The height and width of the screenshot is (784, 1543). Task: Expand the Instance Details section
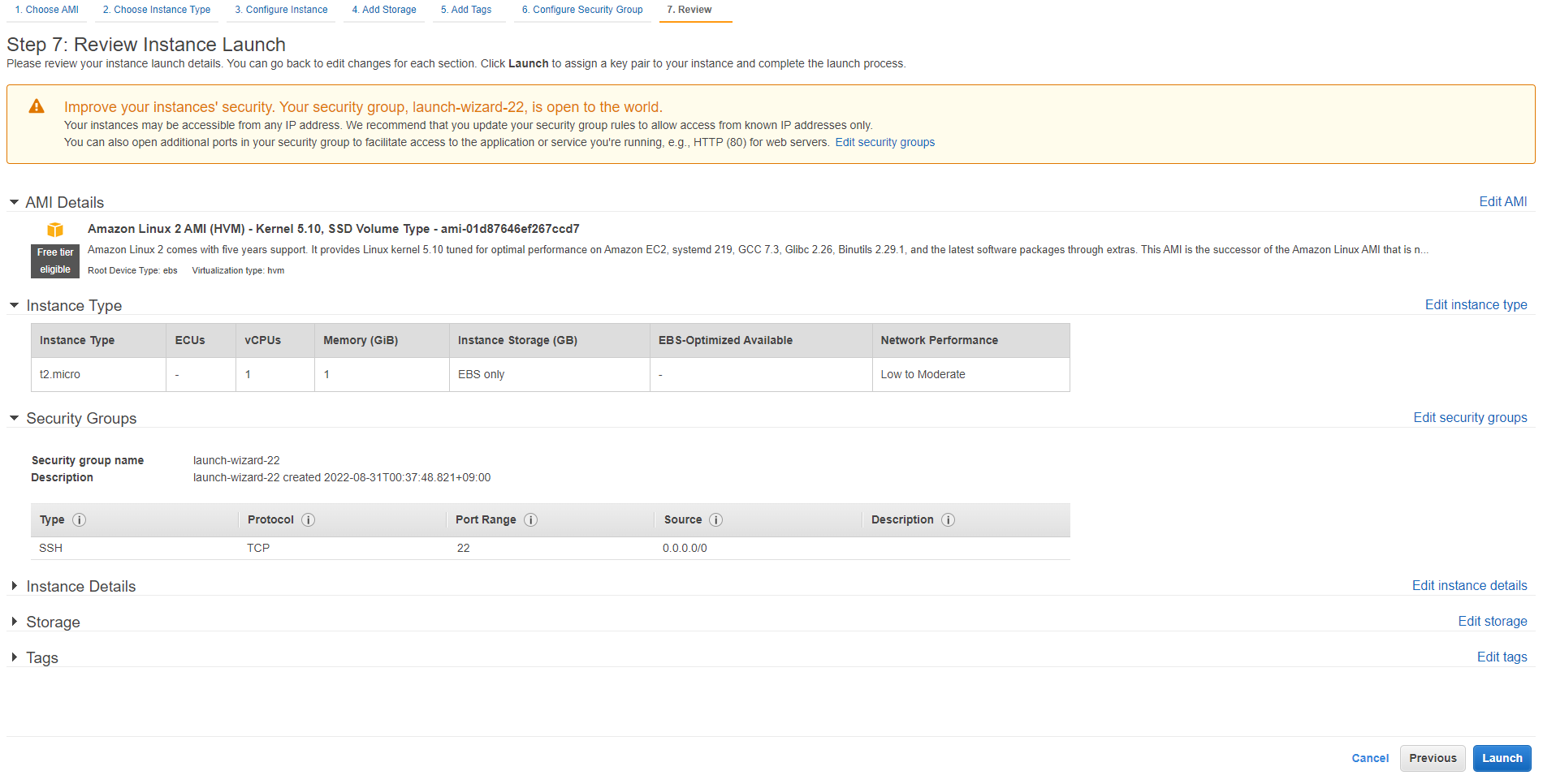click(x=14, y=586)
